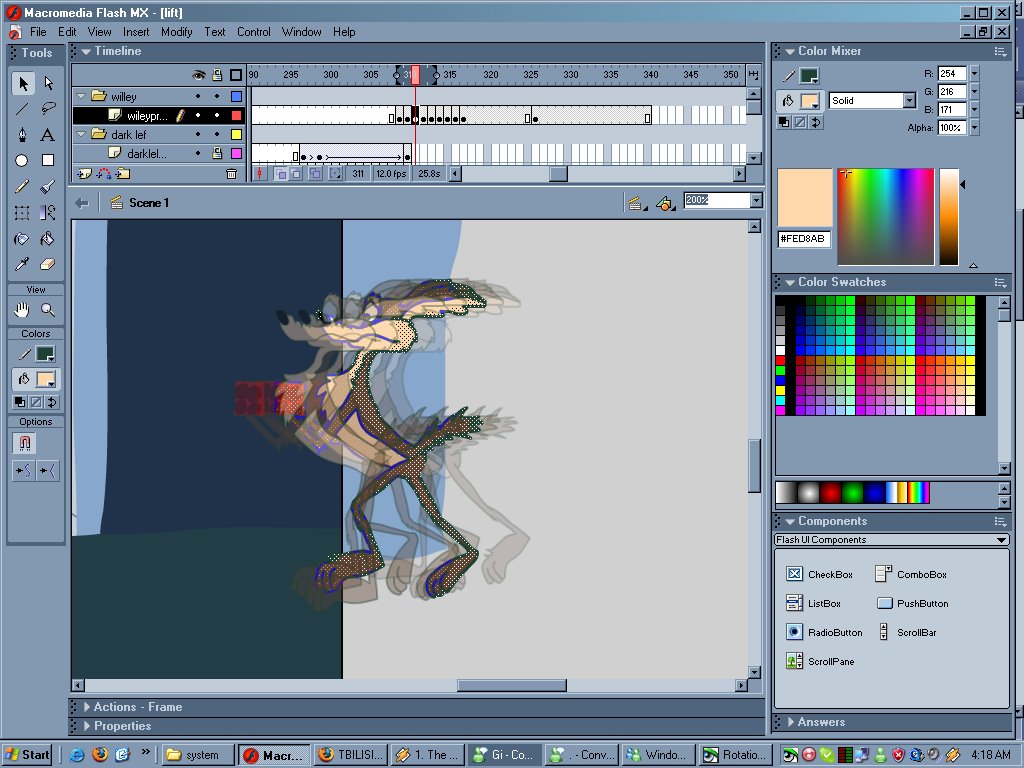Select the Pencil tool
Screen dimensions: 1024x768
click(x=22, y=187)
